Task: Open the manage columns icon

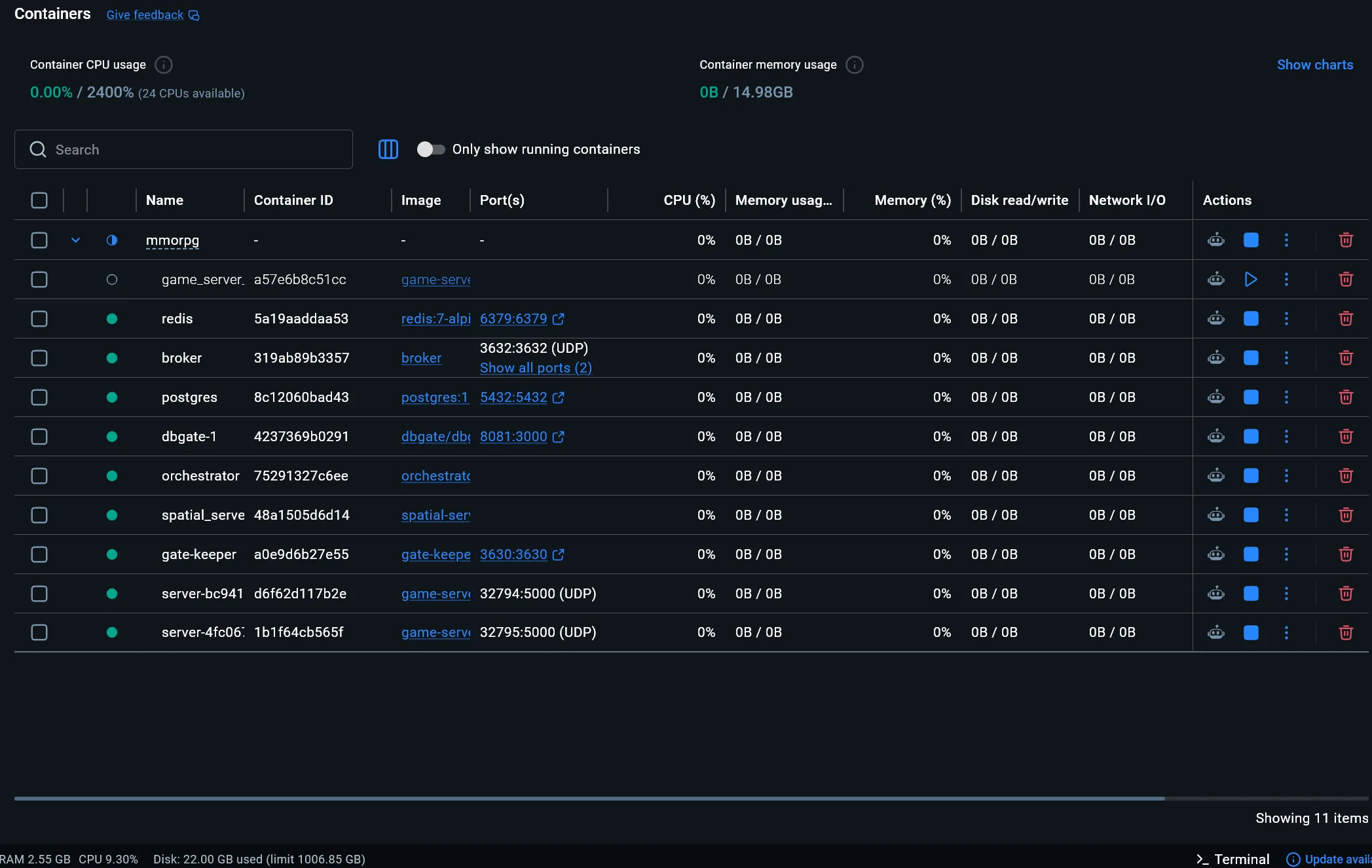Action: [388, 149]
